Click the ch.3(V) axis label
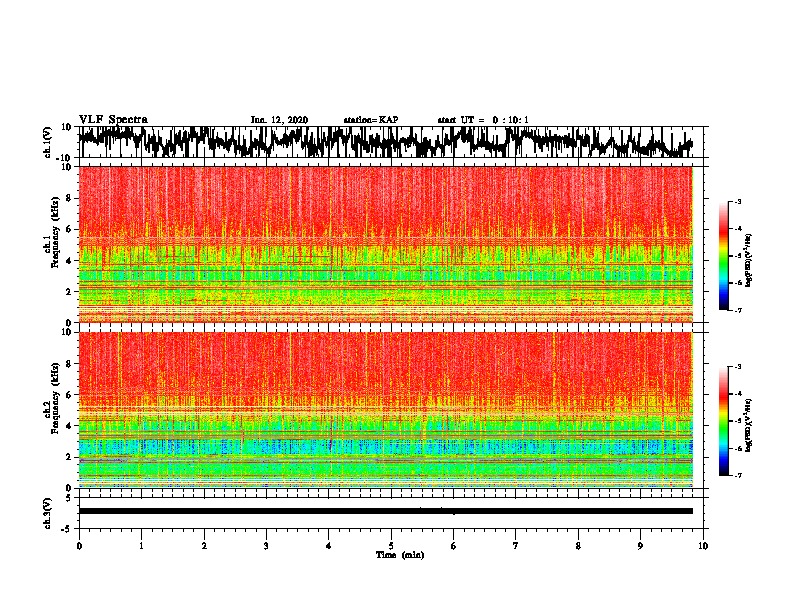792x612 pixels. click(48, 513)
